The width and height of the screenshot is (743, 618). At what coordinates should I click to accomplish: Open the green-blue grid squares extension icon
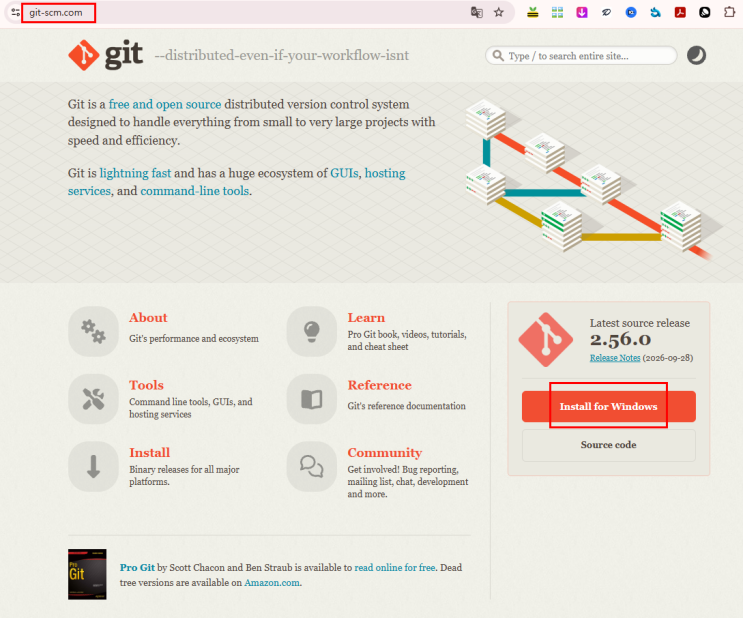pyautogui.click(x=557, y=12)
